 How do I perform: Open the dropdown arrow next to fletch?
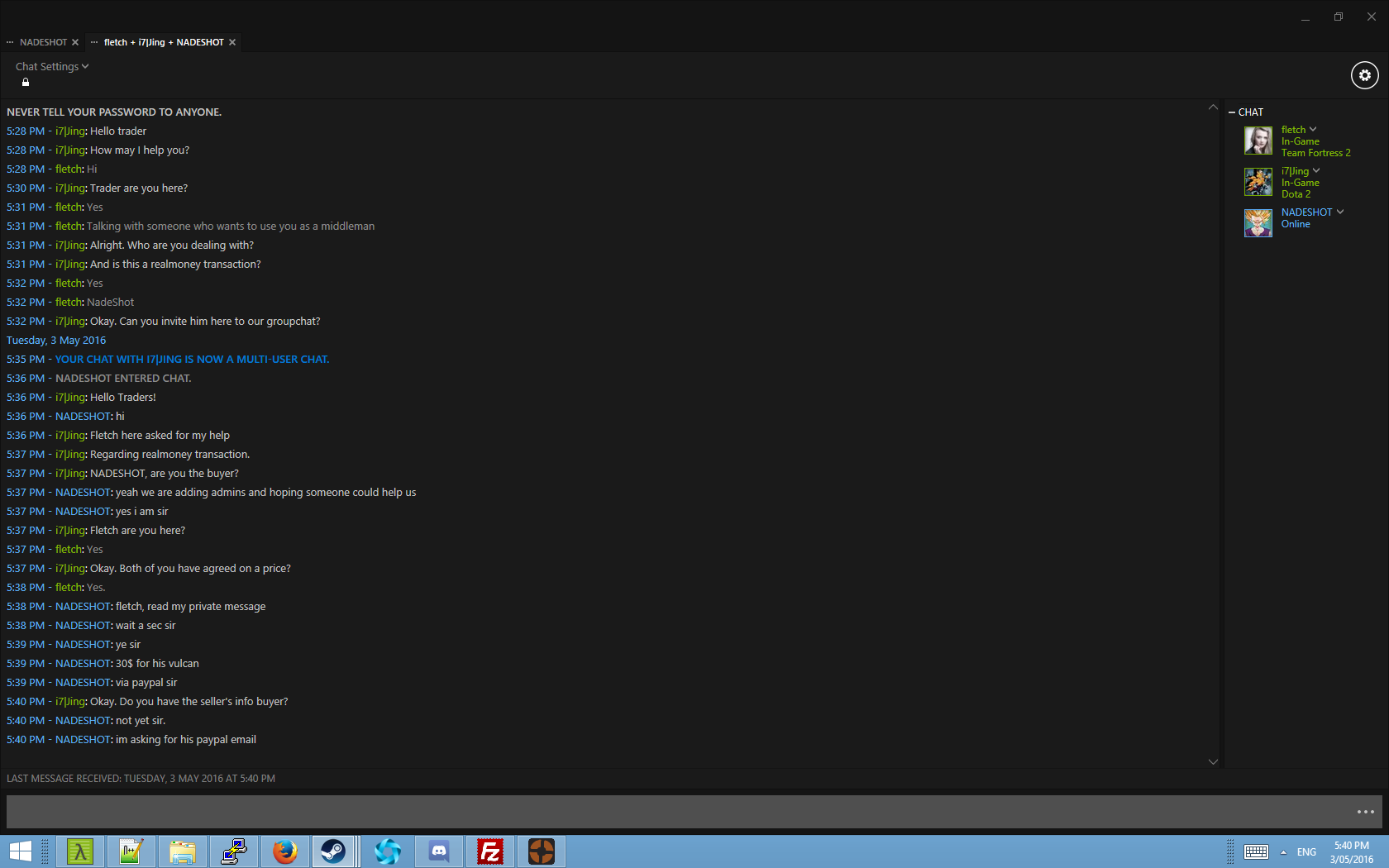1313,129
